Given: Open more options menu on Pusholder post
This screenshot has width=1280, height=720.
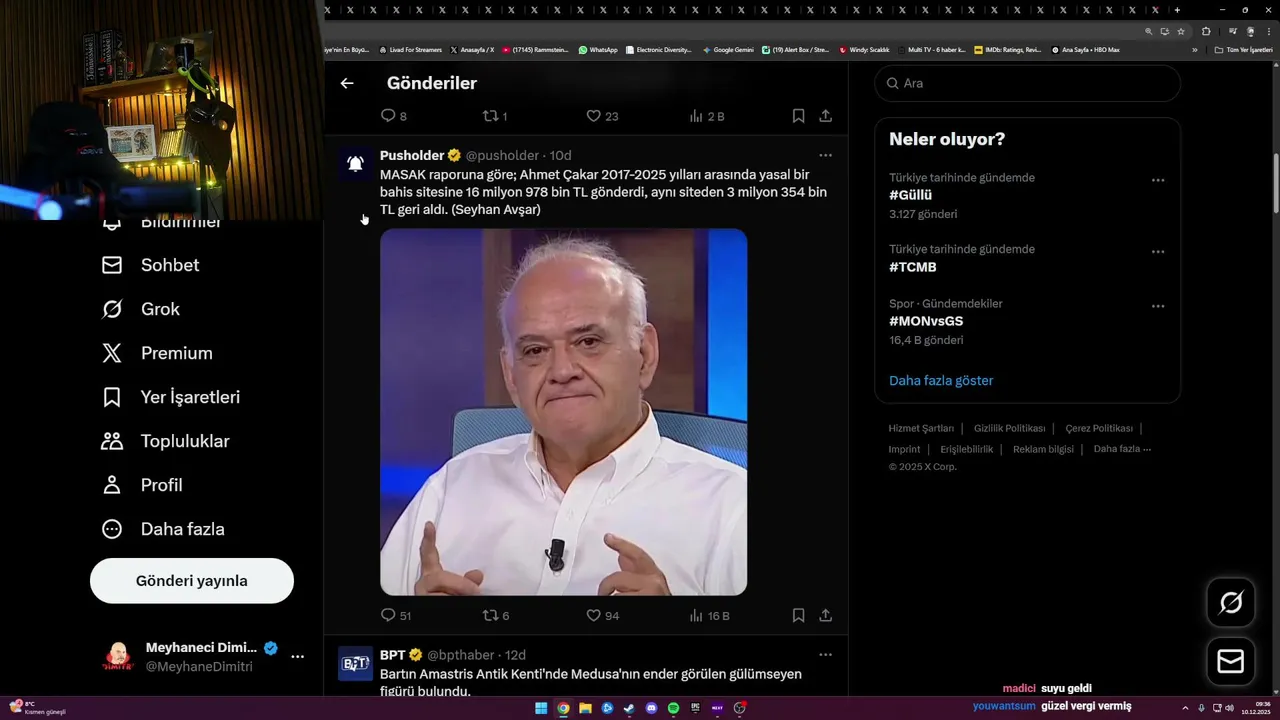Looking at the screenshot, I should coord(825,155).
